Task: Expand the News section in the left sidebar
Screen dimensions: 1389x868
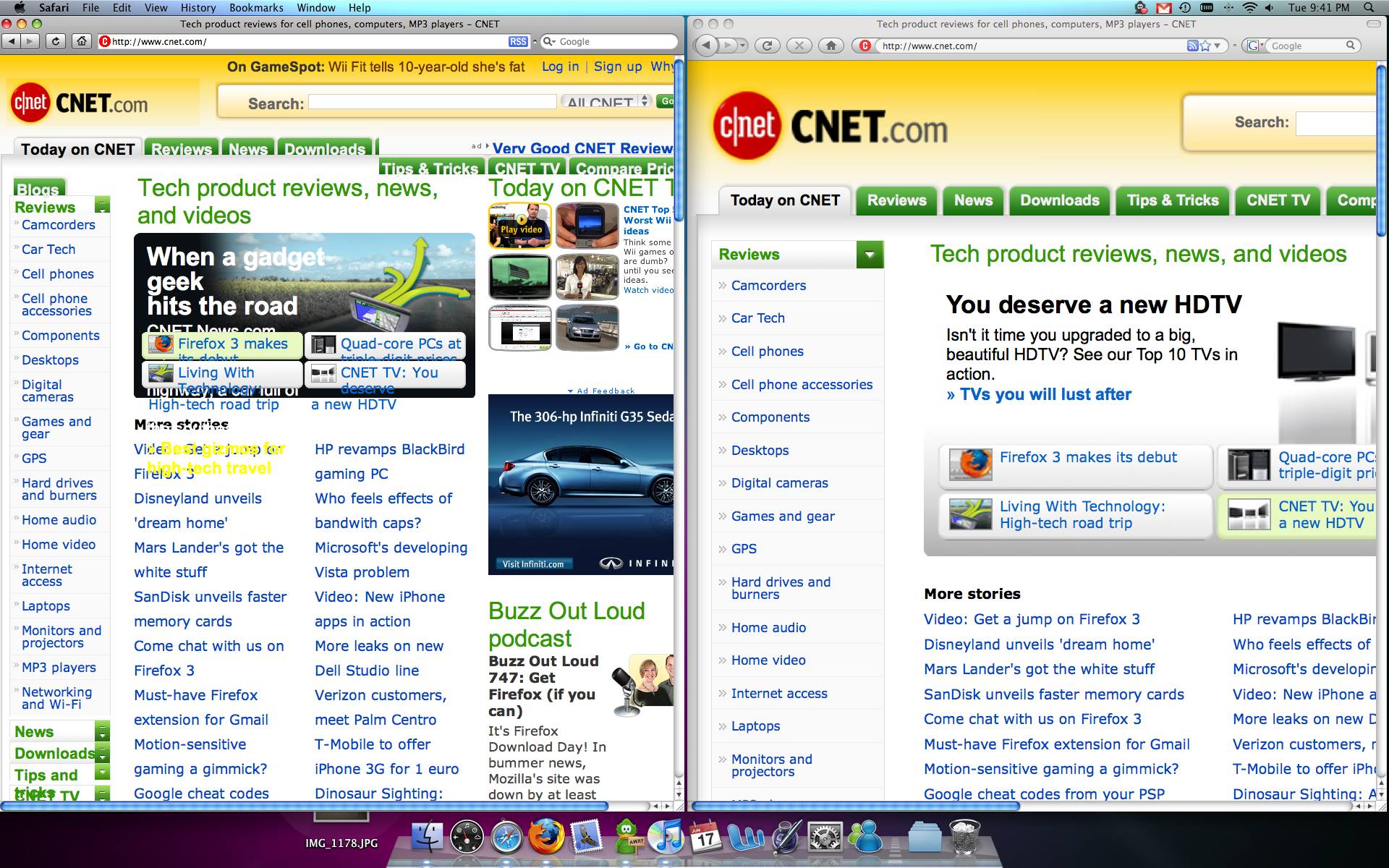Action: coord(103,732)
